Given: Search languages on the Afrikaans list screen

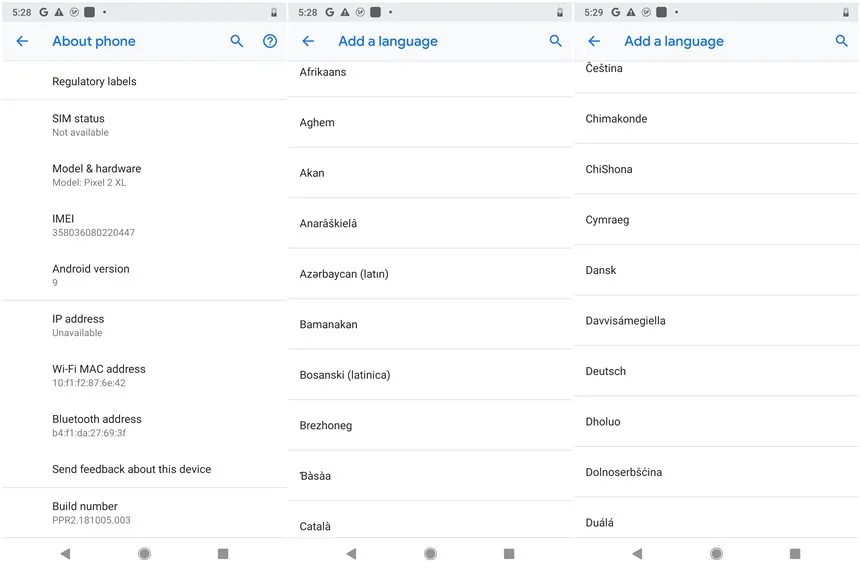Looking at the screenshot, I should (x=556, y=41).
